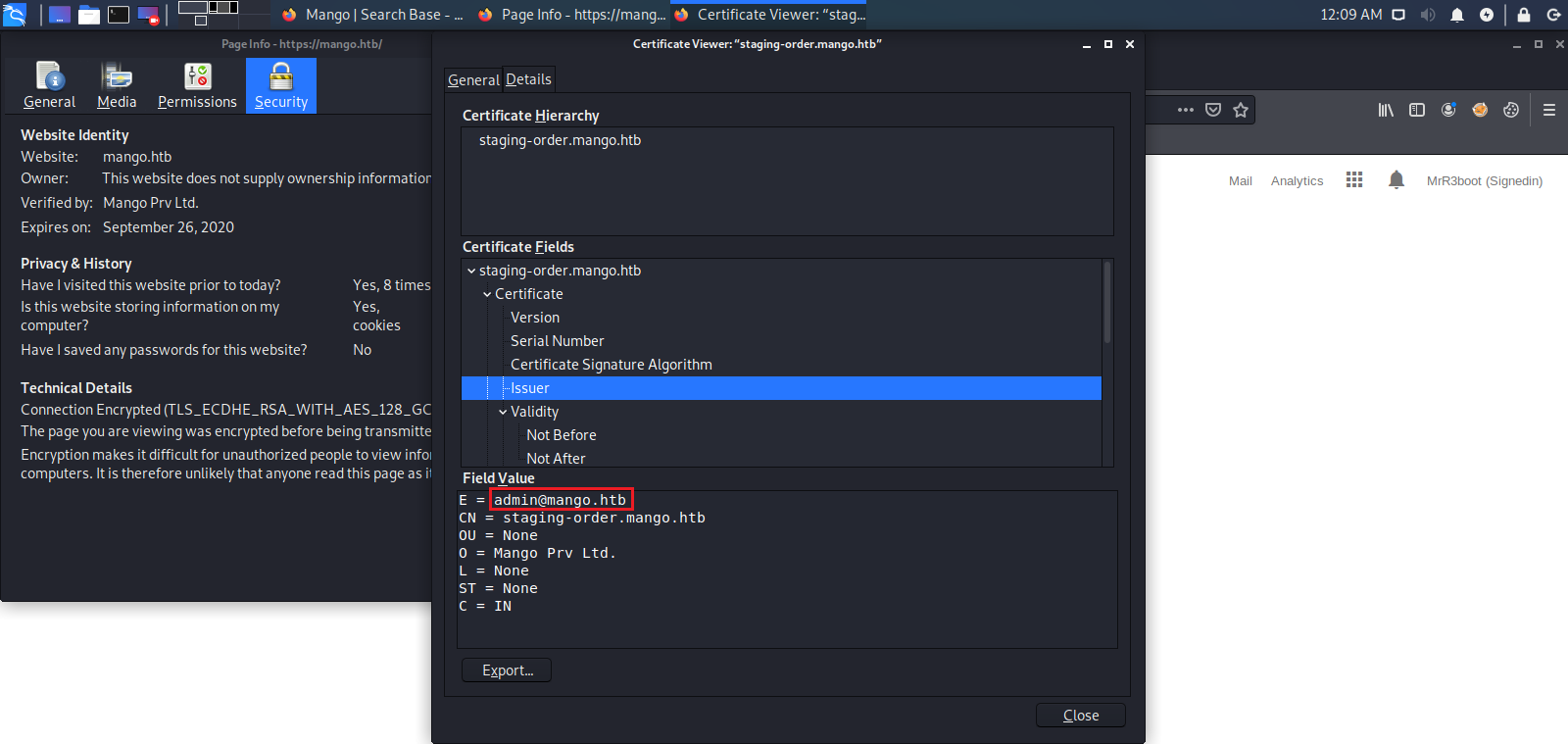Image resolution: width=1568 pixels, height=744 pixels.
Task: Select the Issuer certificate field
Action: [x=781, y=388]
